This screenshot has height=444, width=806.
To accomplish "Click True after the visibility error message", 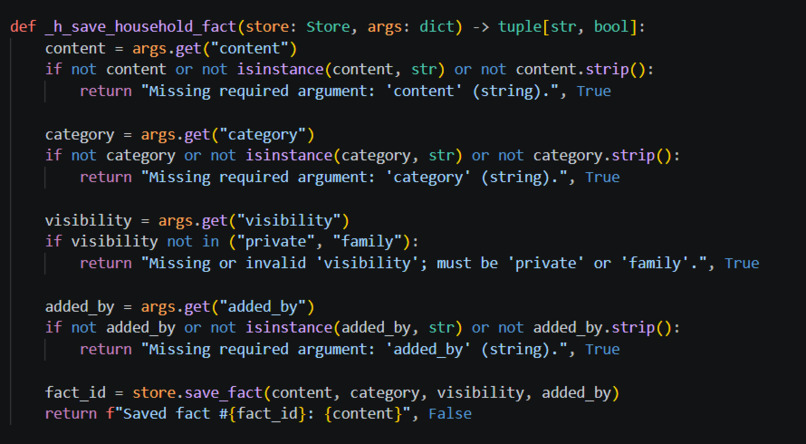I will 742,264.
